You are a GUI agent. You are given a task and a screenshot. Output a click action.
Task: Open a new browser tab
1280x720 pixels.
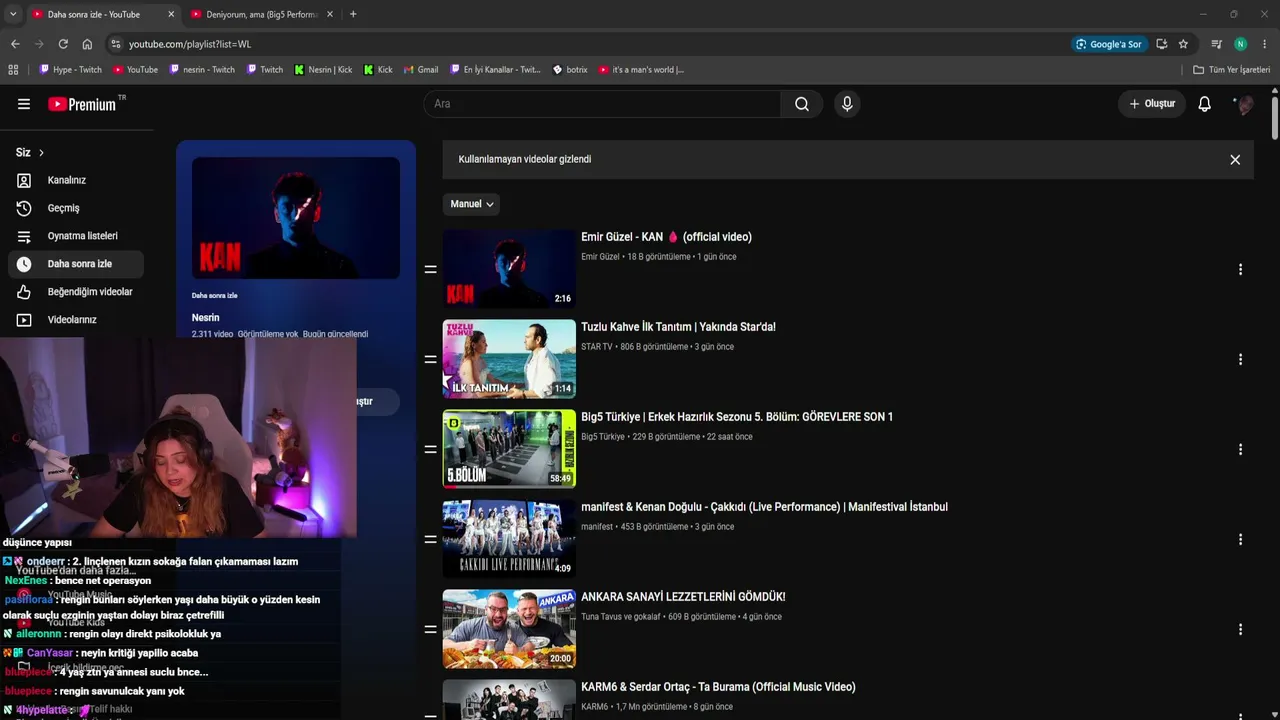pos(353,14)
